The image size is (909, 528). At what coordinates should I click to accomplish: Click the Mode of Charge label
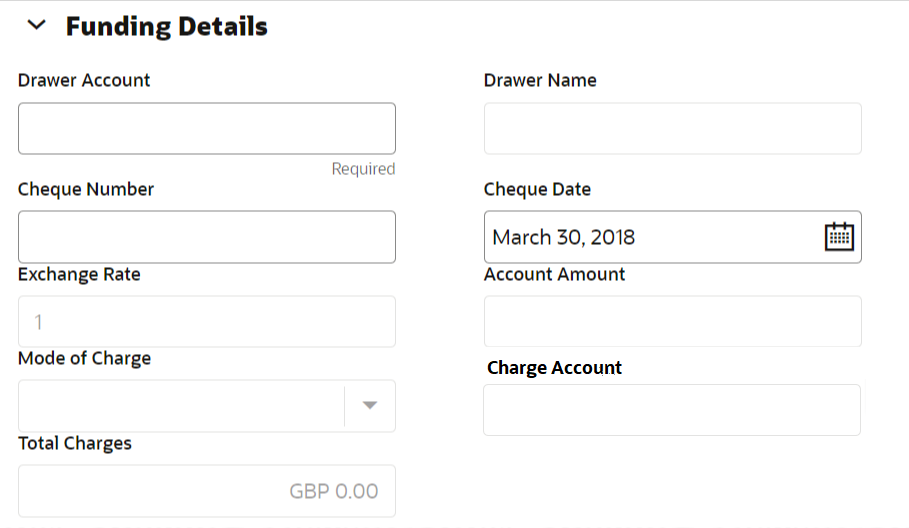click(84, 358)
